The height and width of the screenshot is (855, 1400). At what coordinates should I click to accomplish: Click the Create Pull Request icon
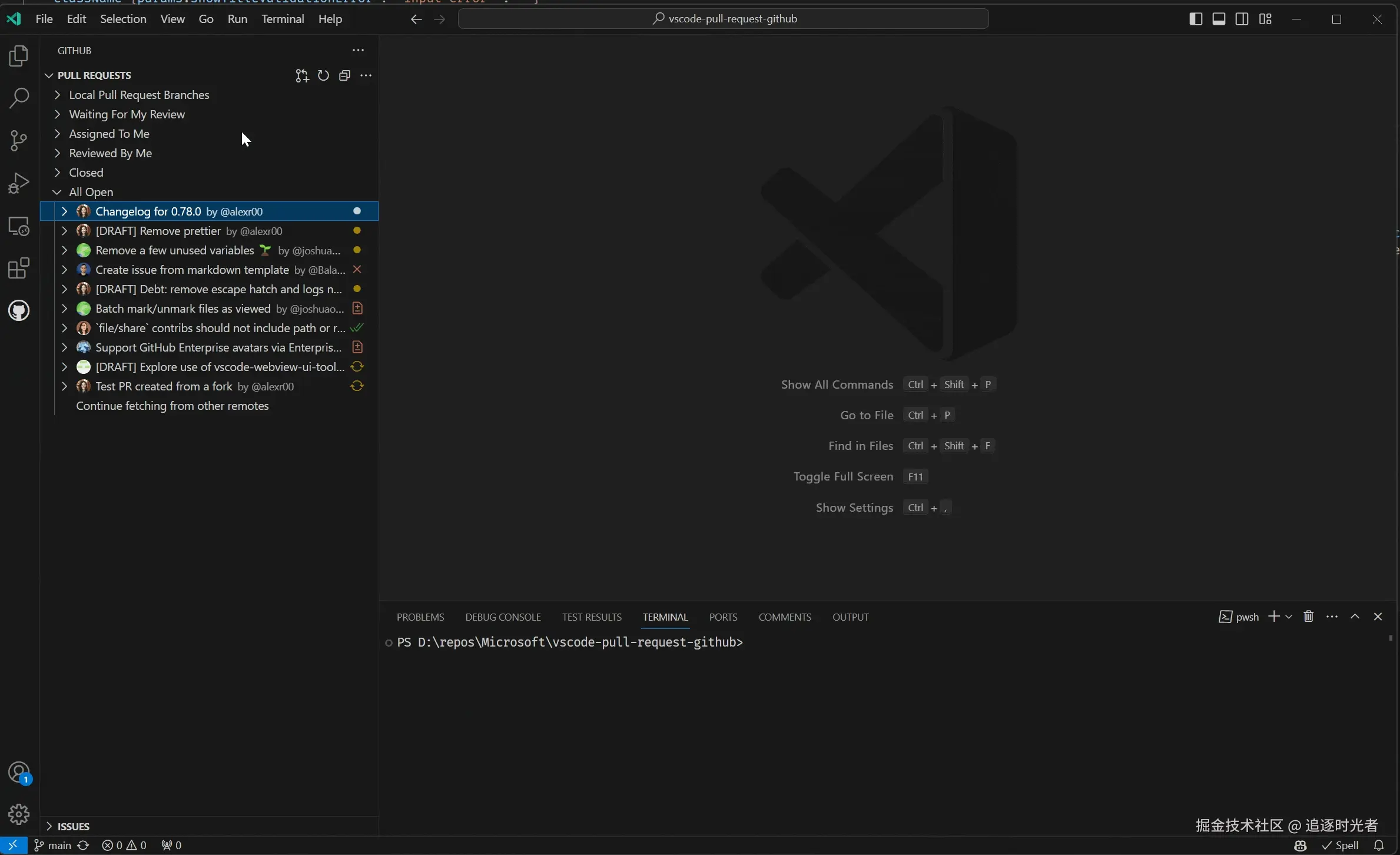[301, 75]
